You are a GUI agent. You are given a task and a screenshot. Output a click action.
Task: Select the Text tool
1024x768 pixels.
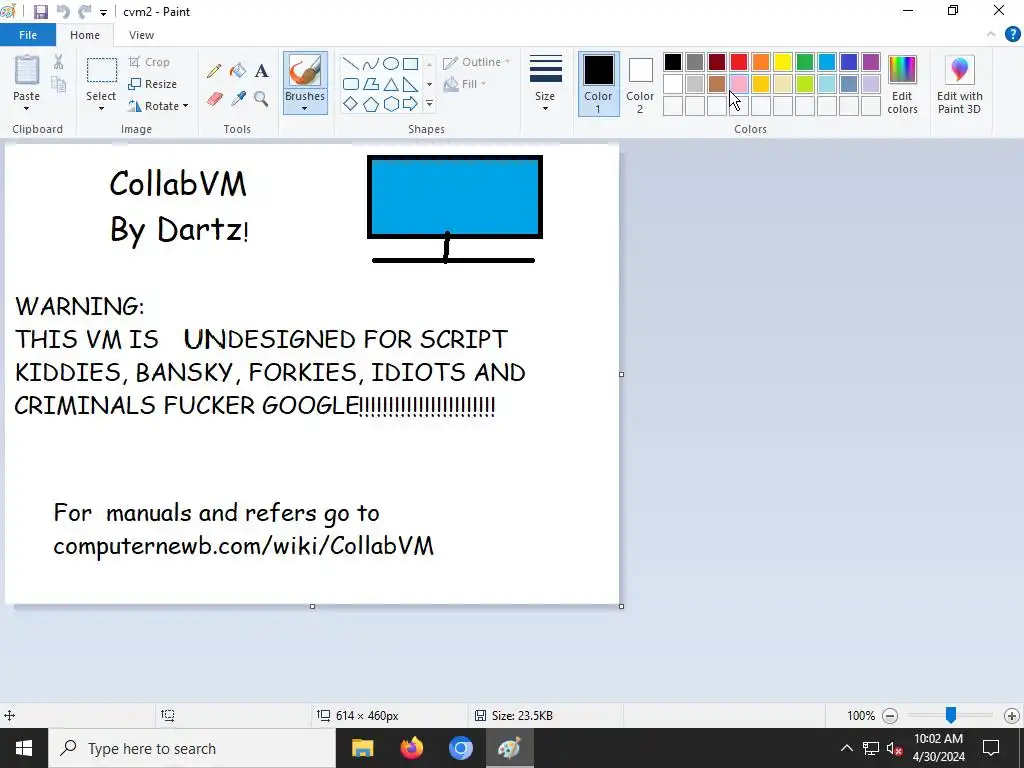pos(261,71)
